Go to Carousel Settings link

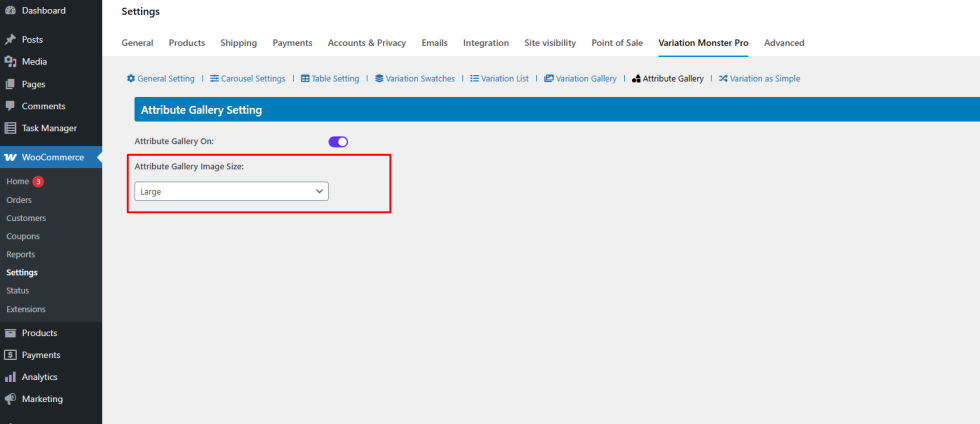point(248,78)
